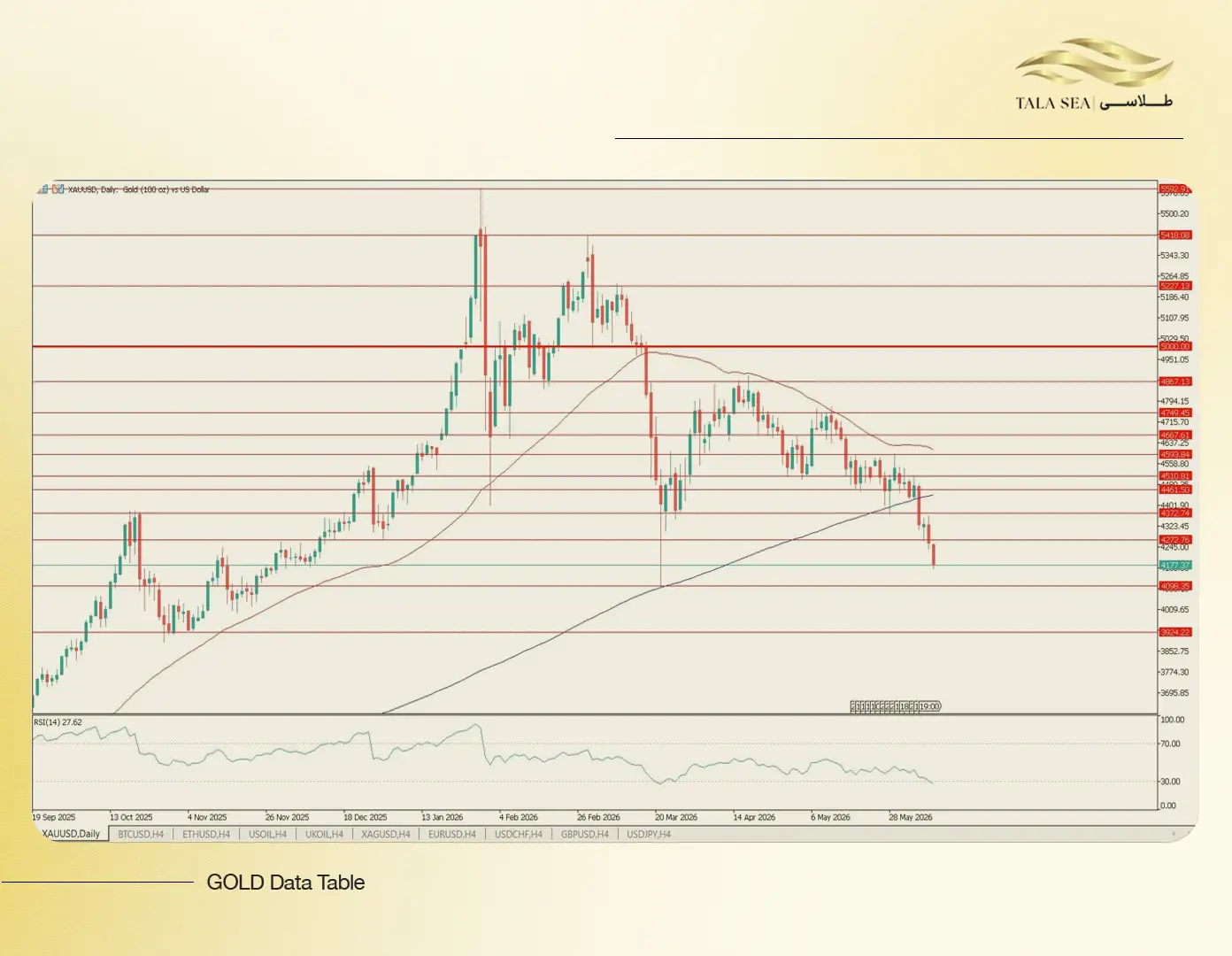Click the 19:00 timer label on chart
The image size is (1232, 956).
pos(928,706)
